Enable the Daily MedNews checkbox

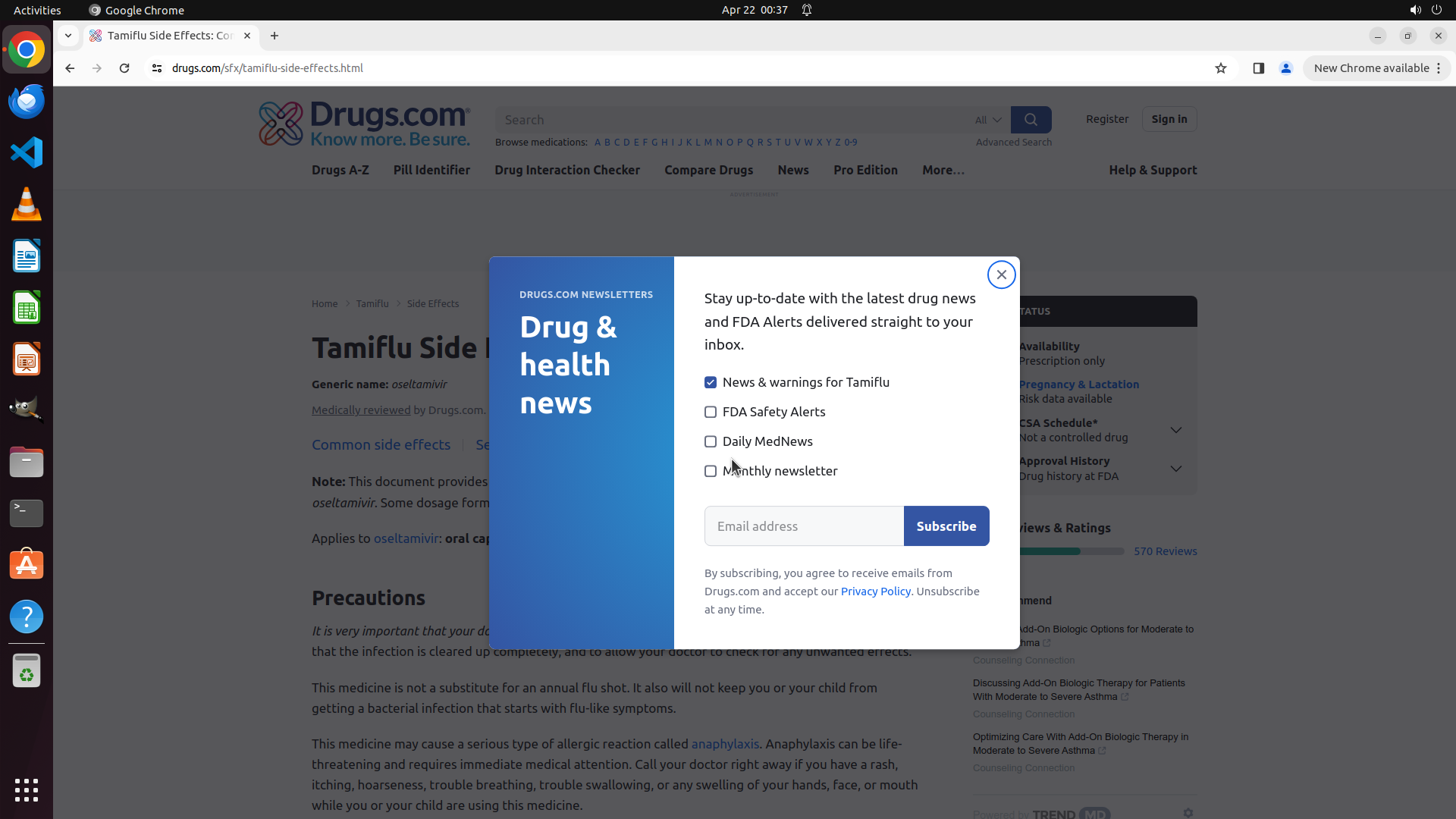(711, 441)
